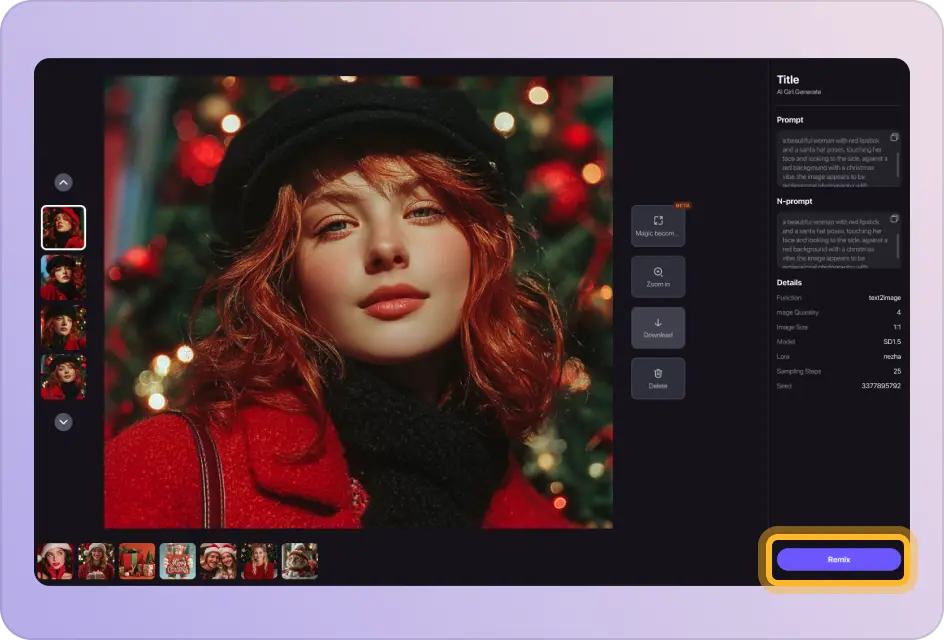This screenshot has height=640, width=944.
Task: Copy the Prompt text using its copy icon
Action: pyautogui.click(x=893, y=137)
